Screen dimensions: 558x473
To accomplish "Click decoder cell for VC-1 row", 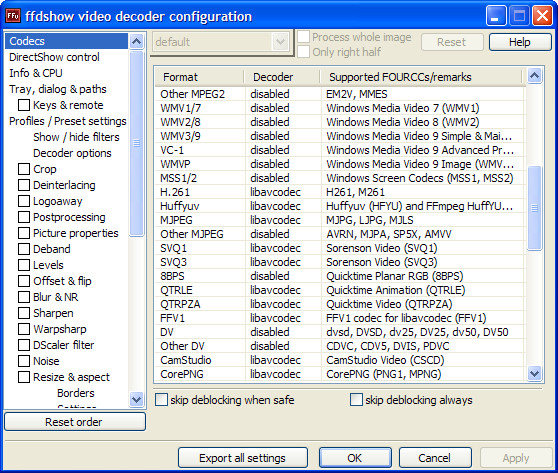I will 283,150.
